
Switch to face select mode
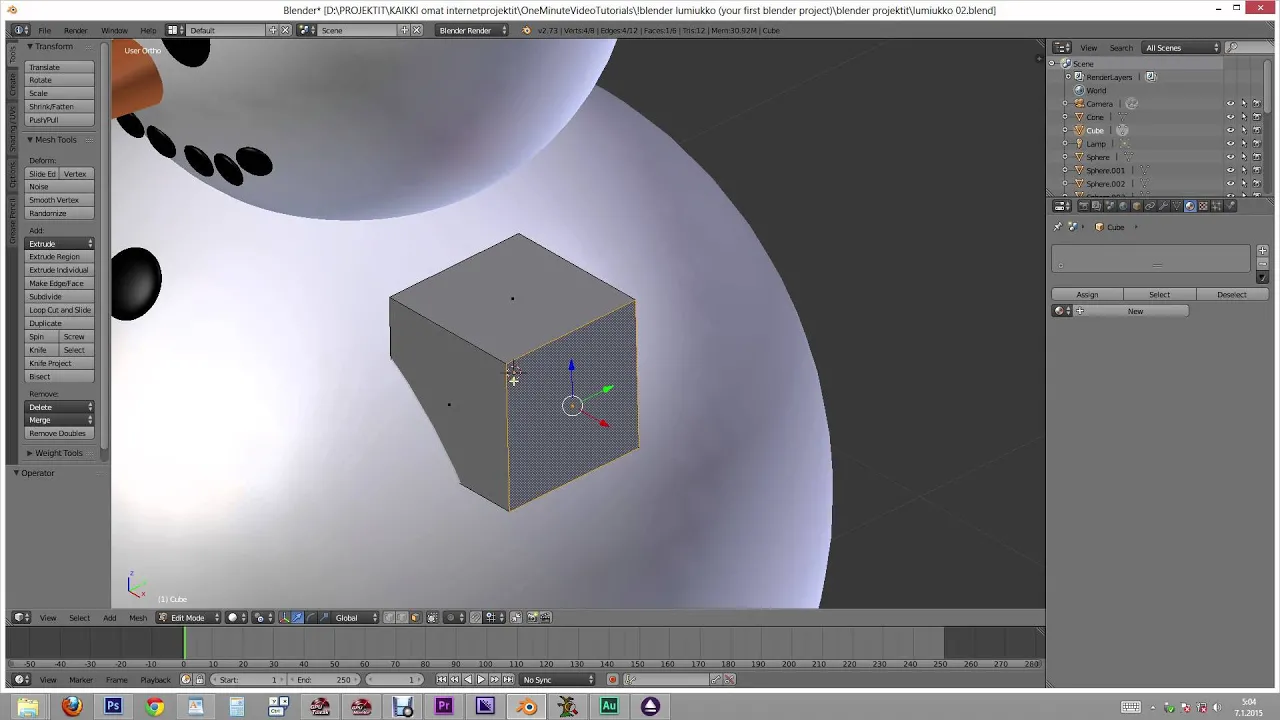coord(415,618)
